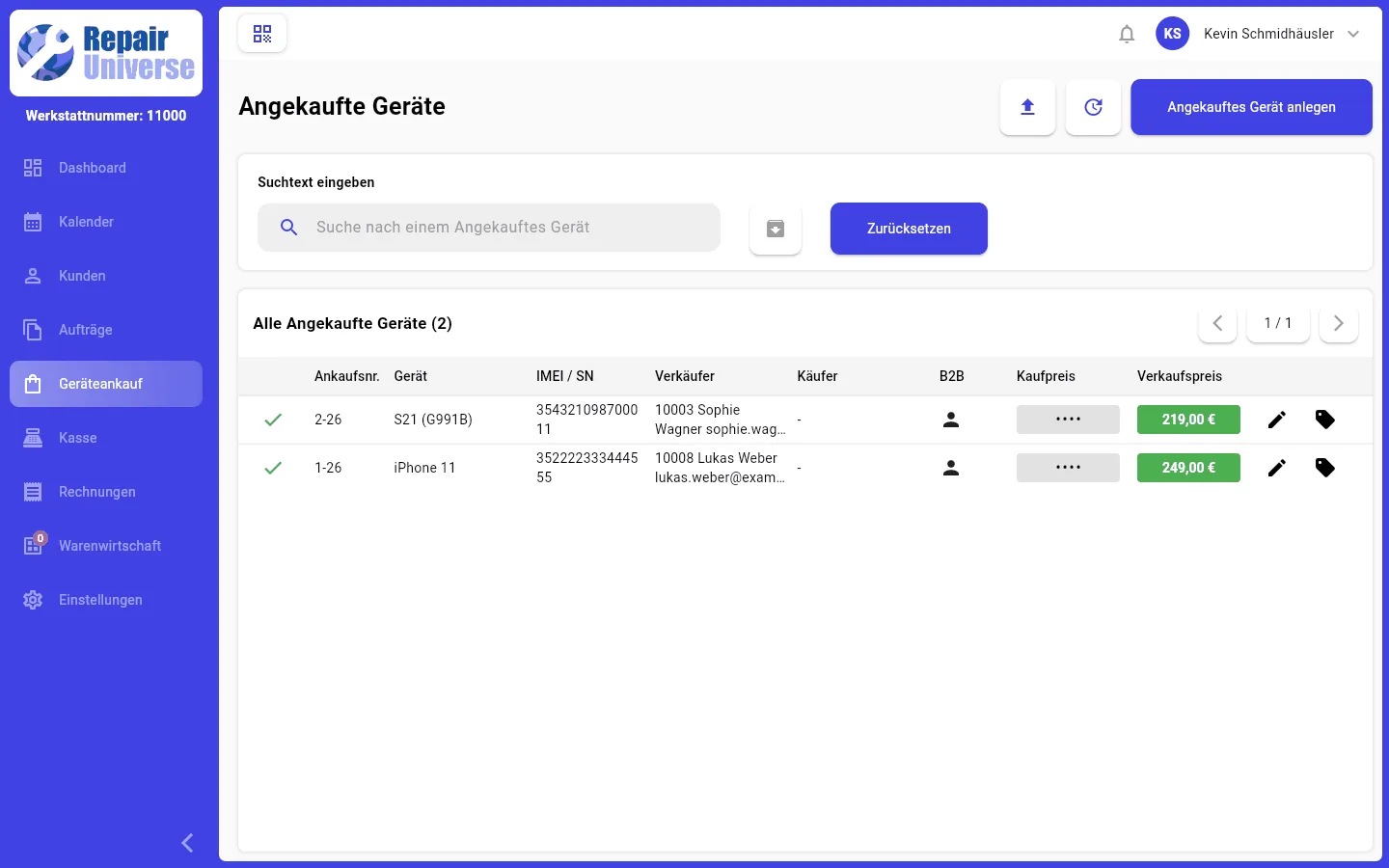Click the Repair Universe logo
This screenshot has width=1389, height=868.
coord(106,53)
